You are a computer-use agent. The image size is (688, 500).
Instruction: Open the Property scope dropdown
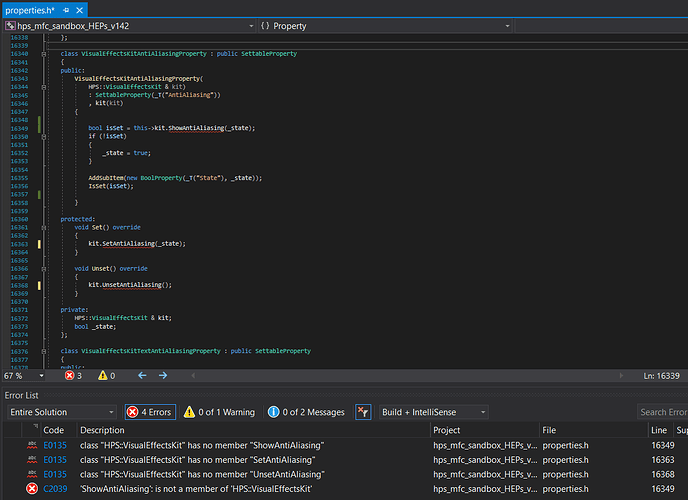pos(507,26)
